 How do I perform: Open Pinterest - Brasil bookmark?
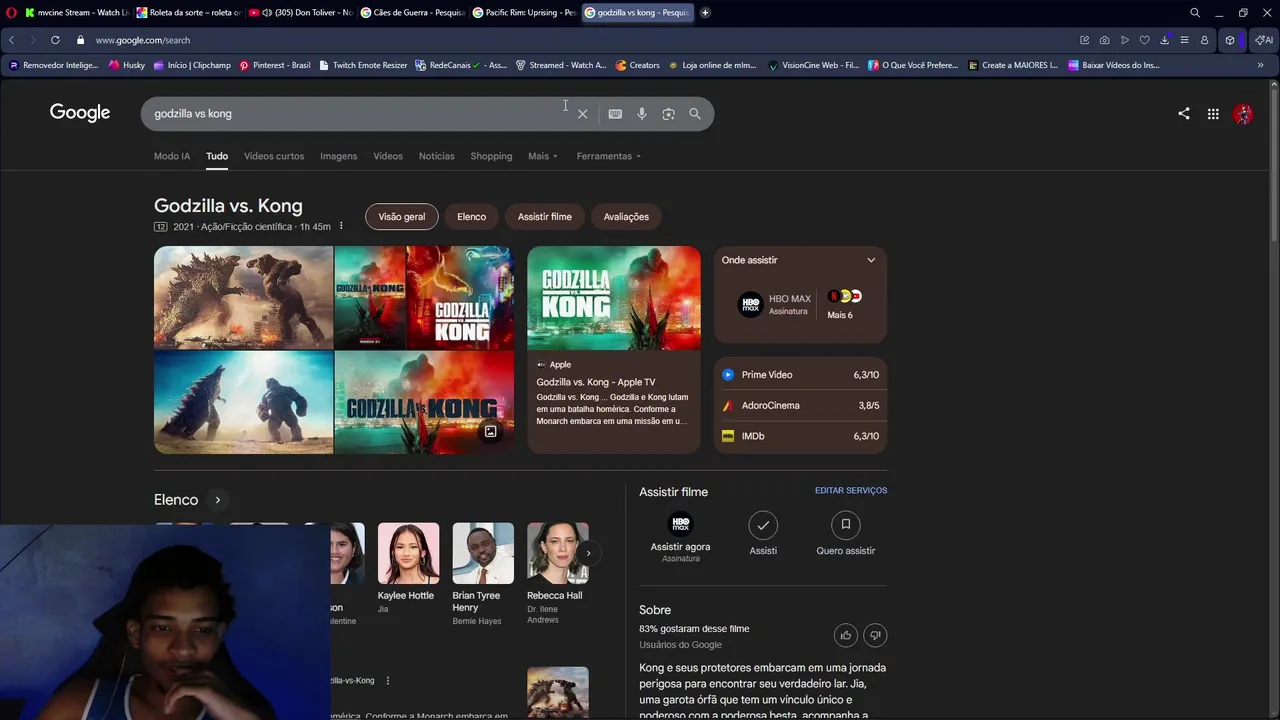[x=275, y=65]
